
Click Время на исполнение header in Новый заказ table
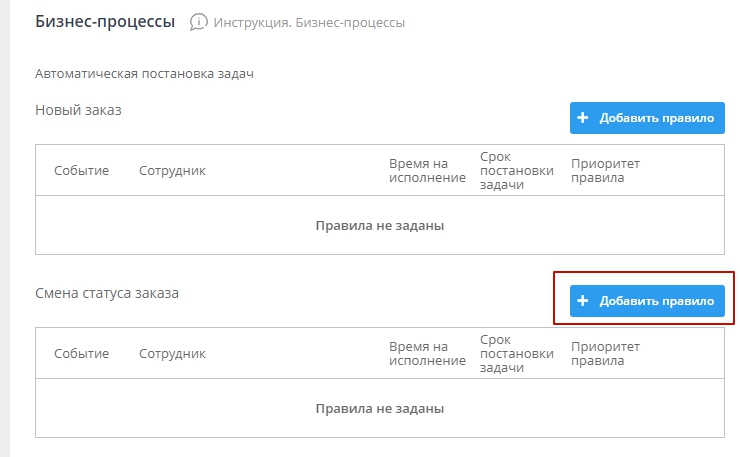coord(427,171)
